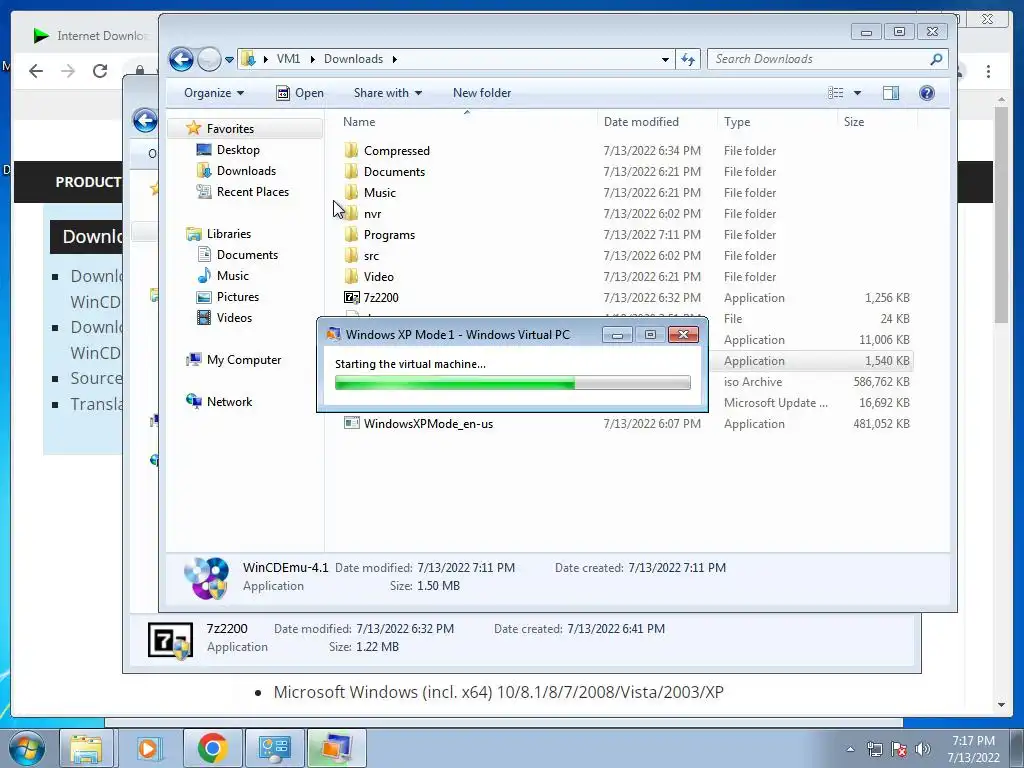Select Libraries in navigation pane

tap(228, 234)
